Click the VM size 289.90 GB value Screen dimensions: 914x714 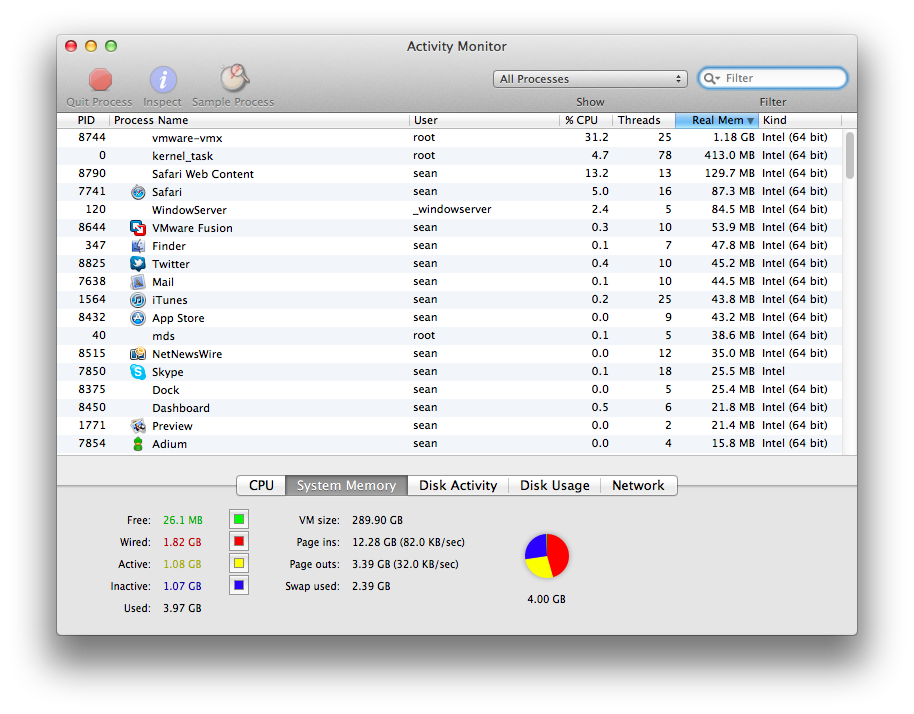click(x=377, y=520)
